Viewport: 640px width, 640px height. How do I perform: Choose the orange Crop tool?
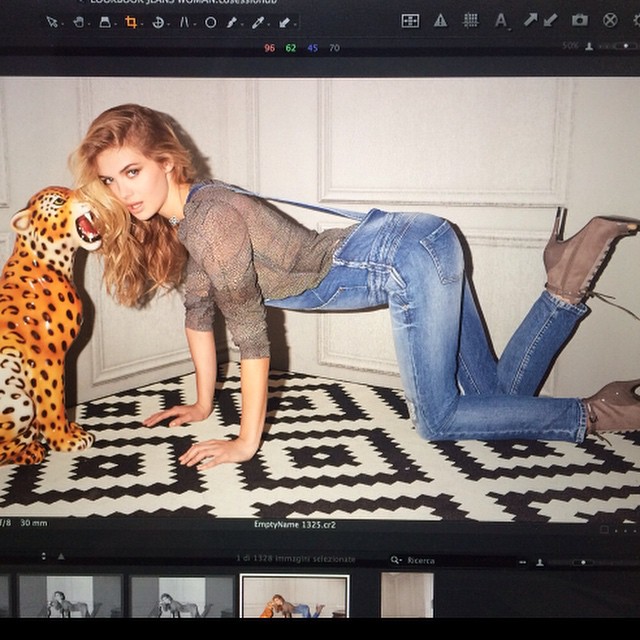click(x=131, y=22)
